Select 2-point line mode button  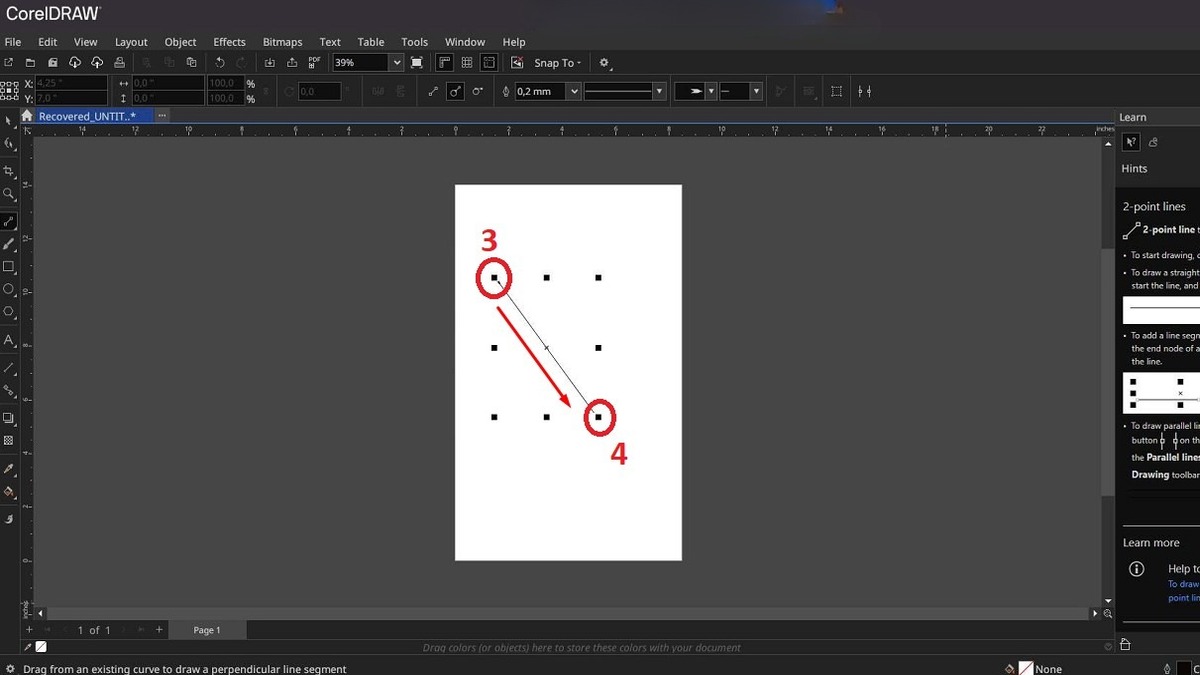(x=433, y=91)
